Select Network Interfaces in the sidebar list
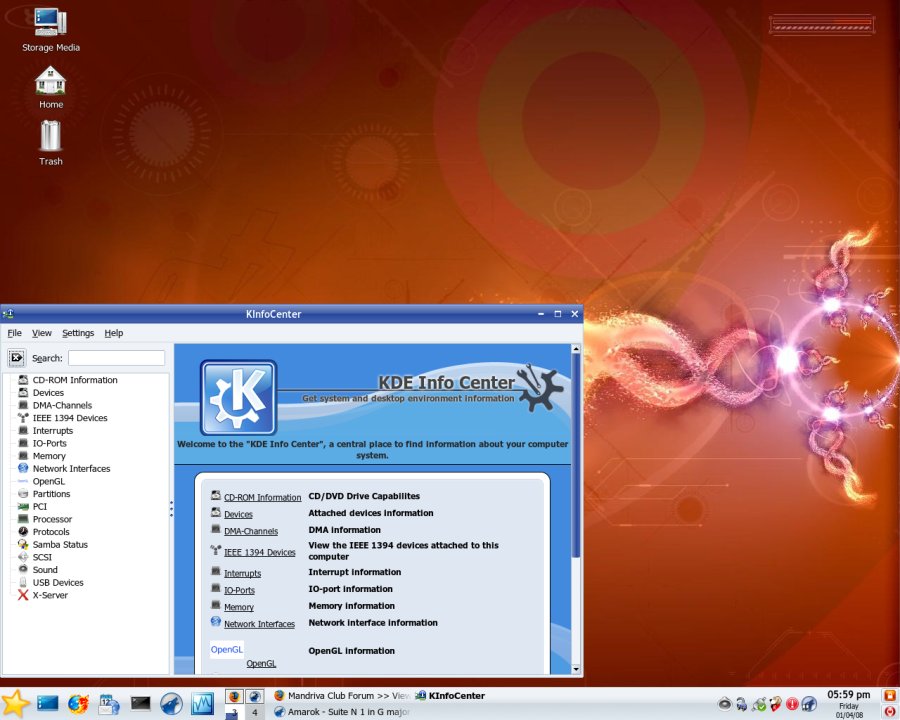This screenshot has height=720, width=900. (71, 469)
